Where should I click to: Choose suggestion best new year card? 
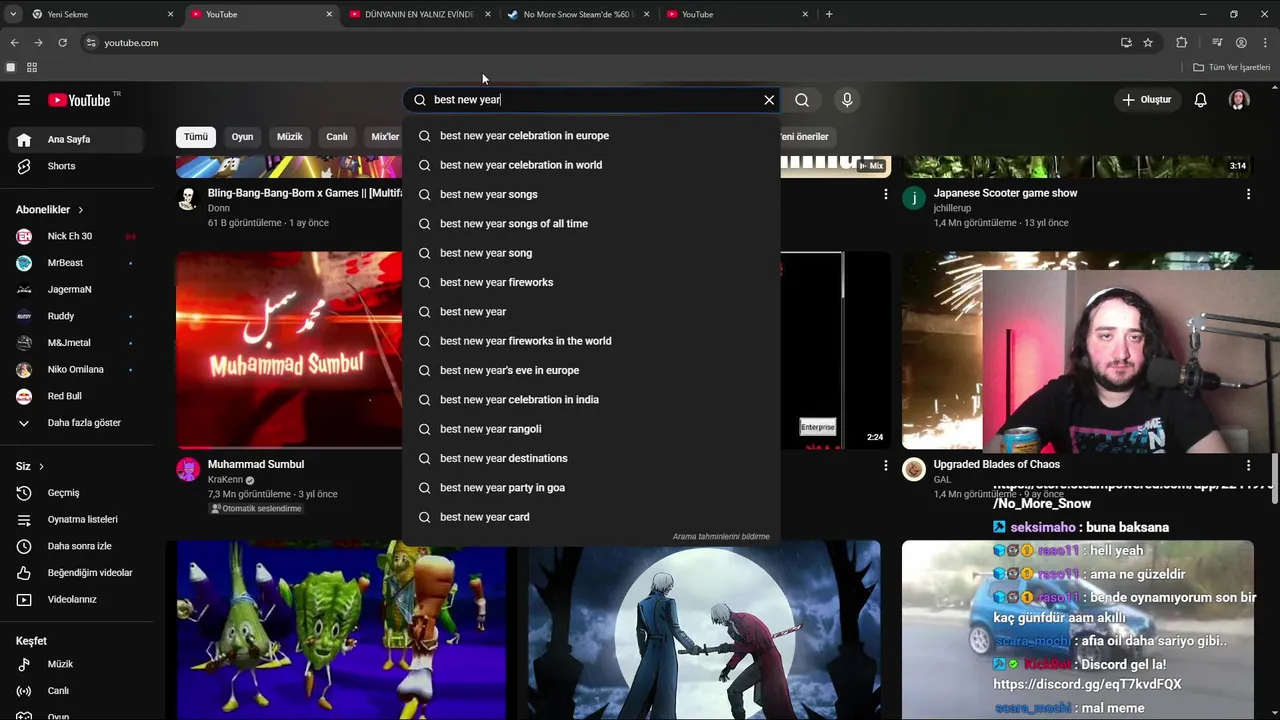[x=591, y=517]
